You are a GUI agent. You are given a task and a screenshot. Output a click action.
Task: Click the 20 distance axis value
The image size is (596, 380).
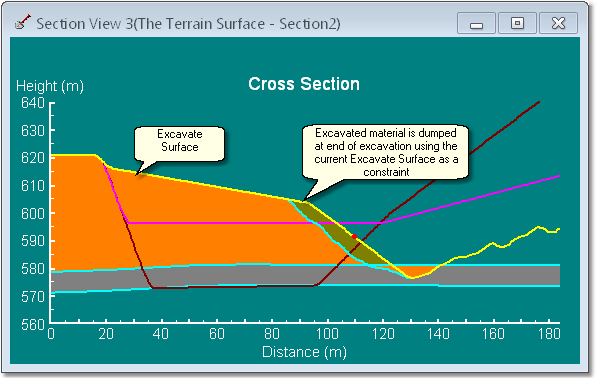coord(106,334)
